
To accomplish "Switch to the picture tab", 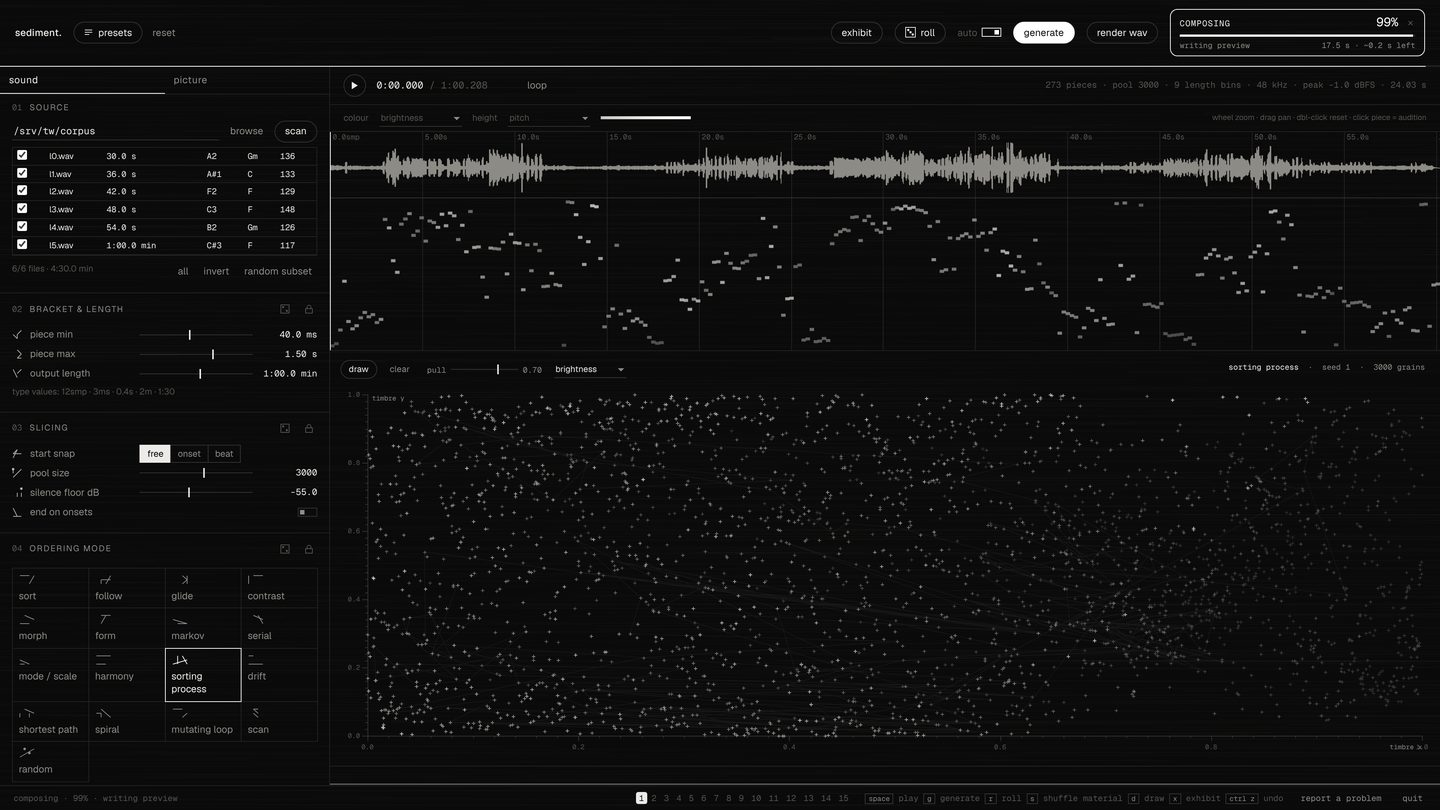I will (190, 80).
